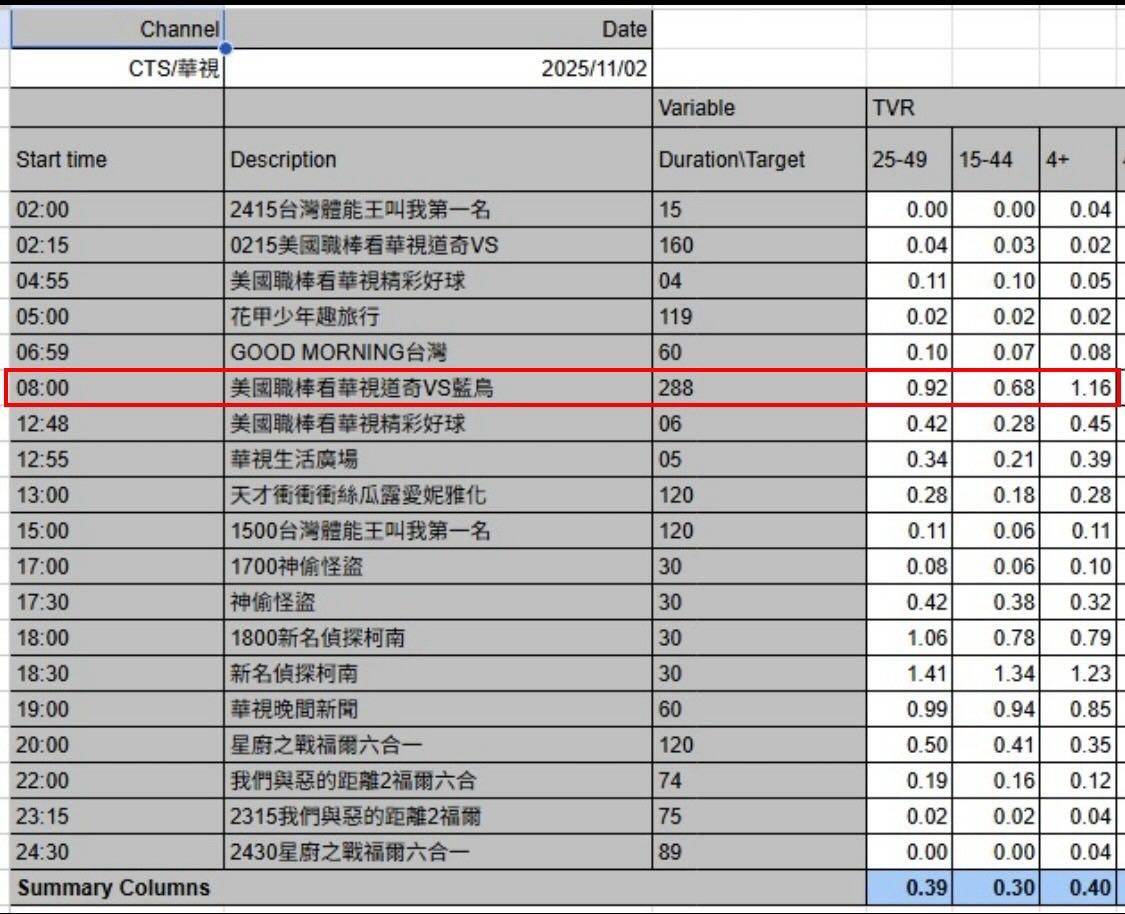Click the Summary Columns row label

114,888
